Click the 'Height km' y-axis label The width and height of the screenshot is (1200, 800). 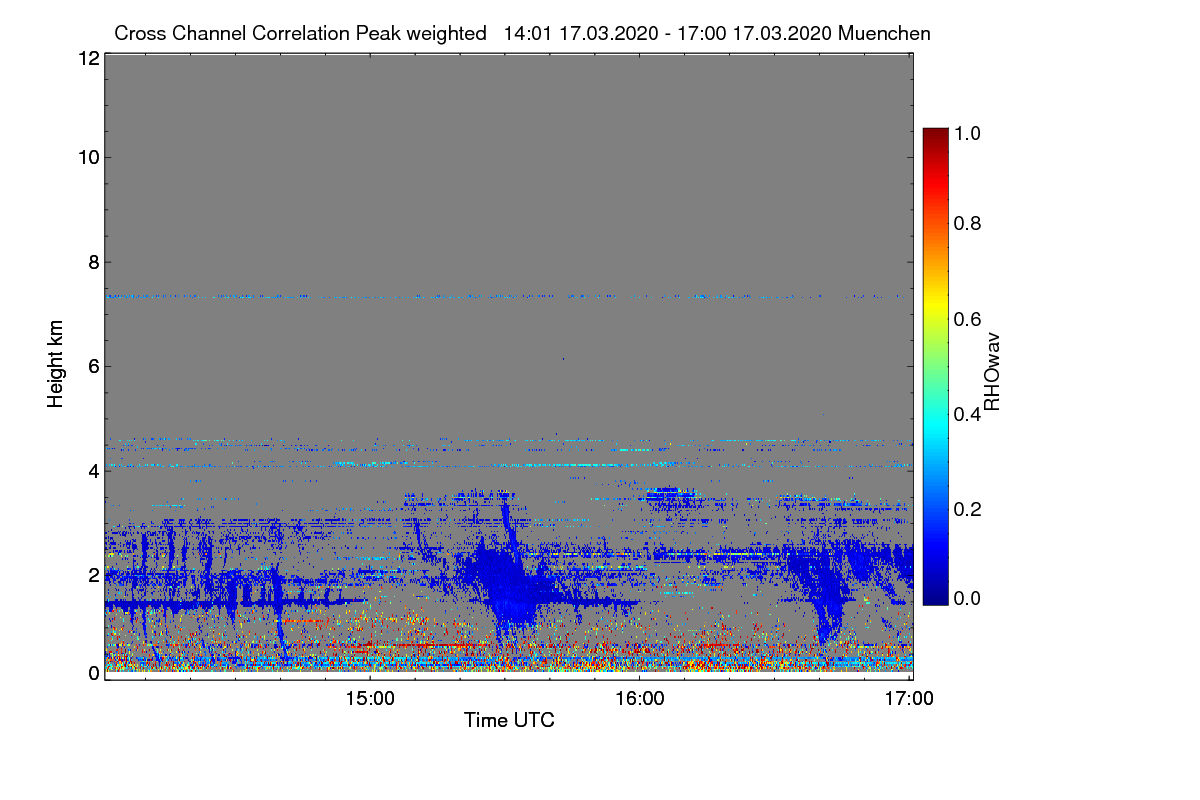[x=55, y=366]
